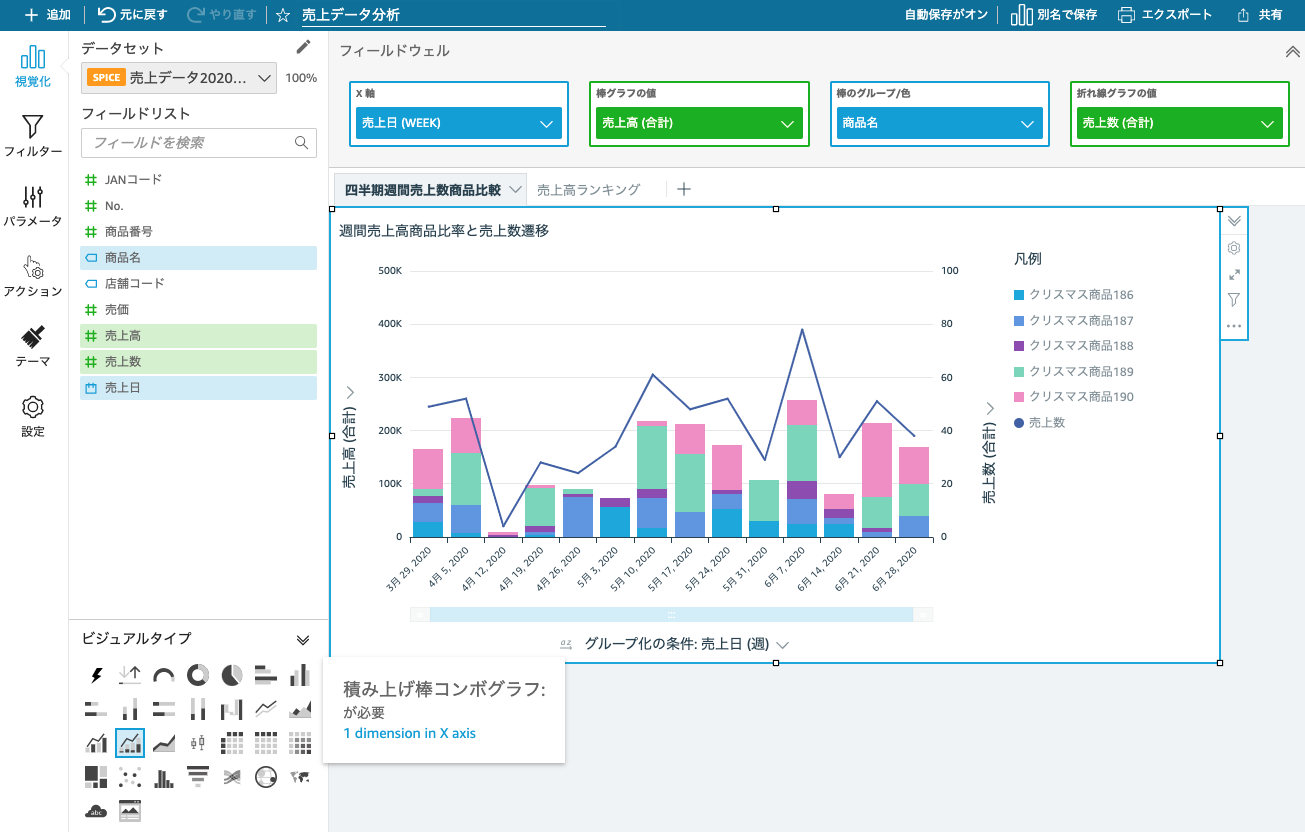1305x832 pixels.
Task: Add a new sheet with plus tab
Action: (684, 189)
